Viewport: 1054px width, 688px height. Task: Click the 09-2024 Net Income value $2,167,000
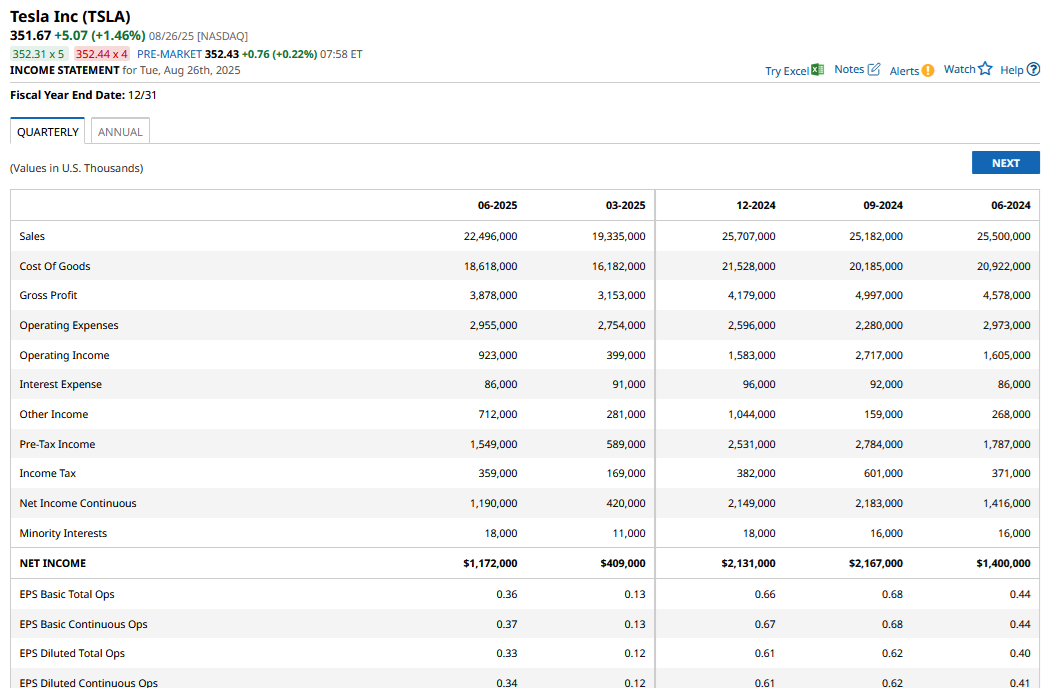[x=876, y=564]
